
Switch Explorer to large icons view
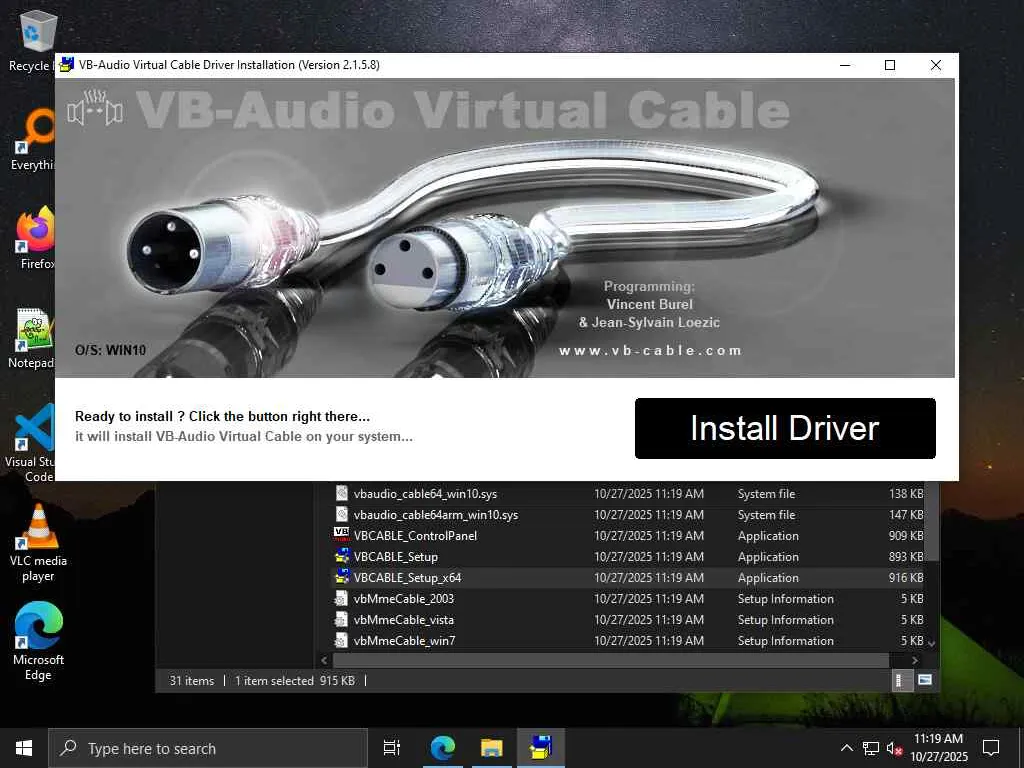[925, 680]
